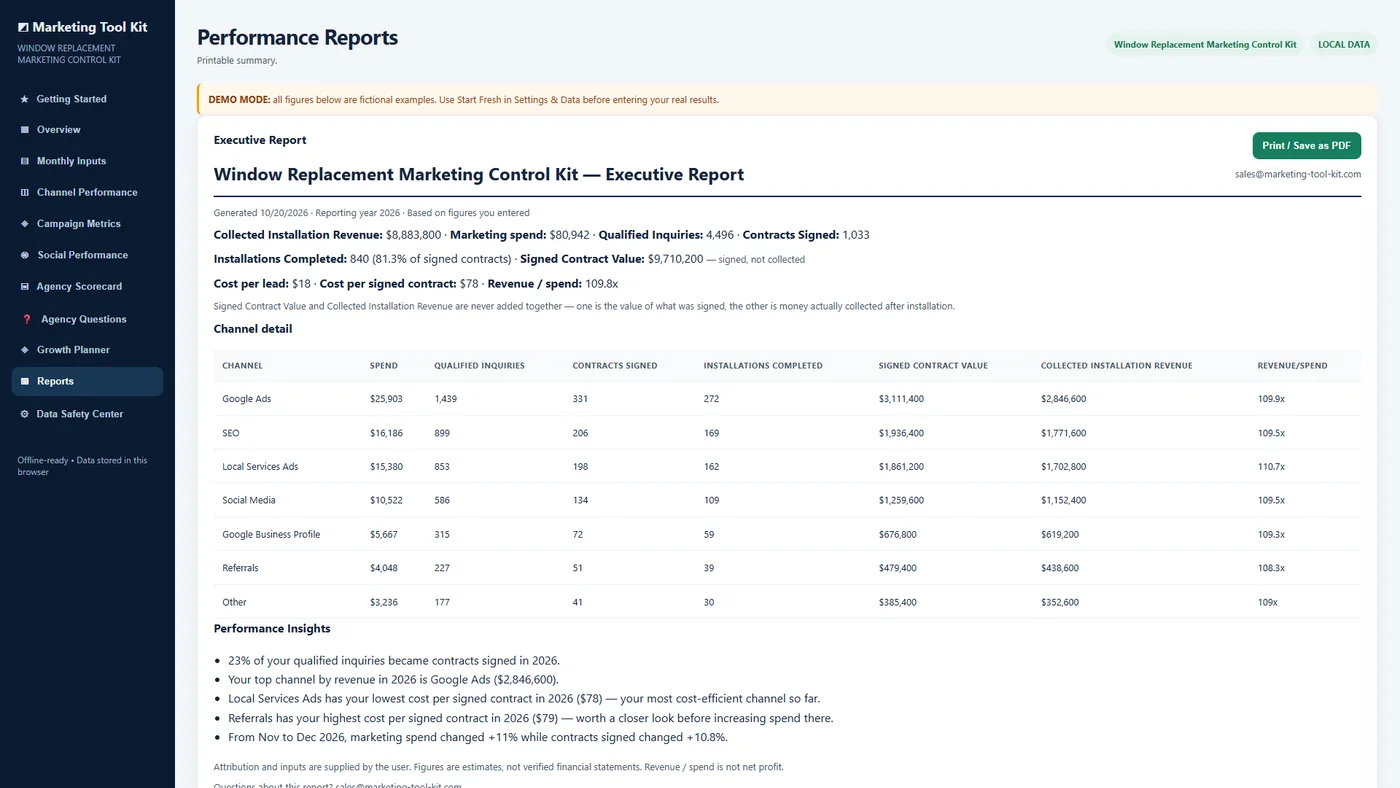Click the Channel Performance sidebar icon

tap(24, 192)
